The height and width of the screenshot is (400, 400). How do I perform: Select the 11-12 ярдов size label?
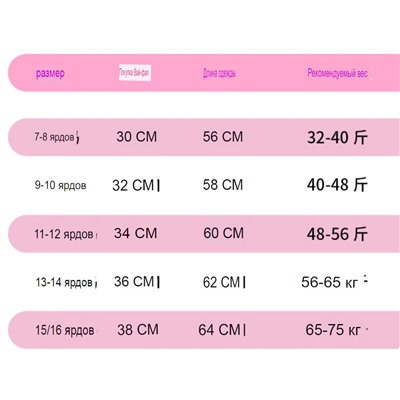pos(64,234)
